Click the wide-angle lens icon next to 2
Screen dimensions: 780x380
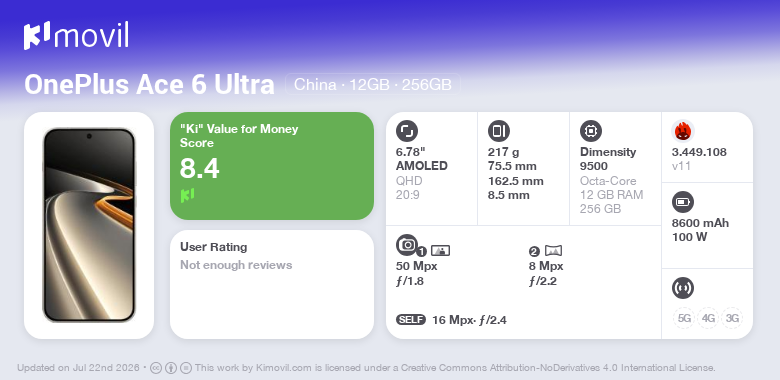[x=553, y=250]
